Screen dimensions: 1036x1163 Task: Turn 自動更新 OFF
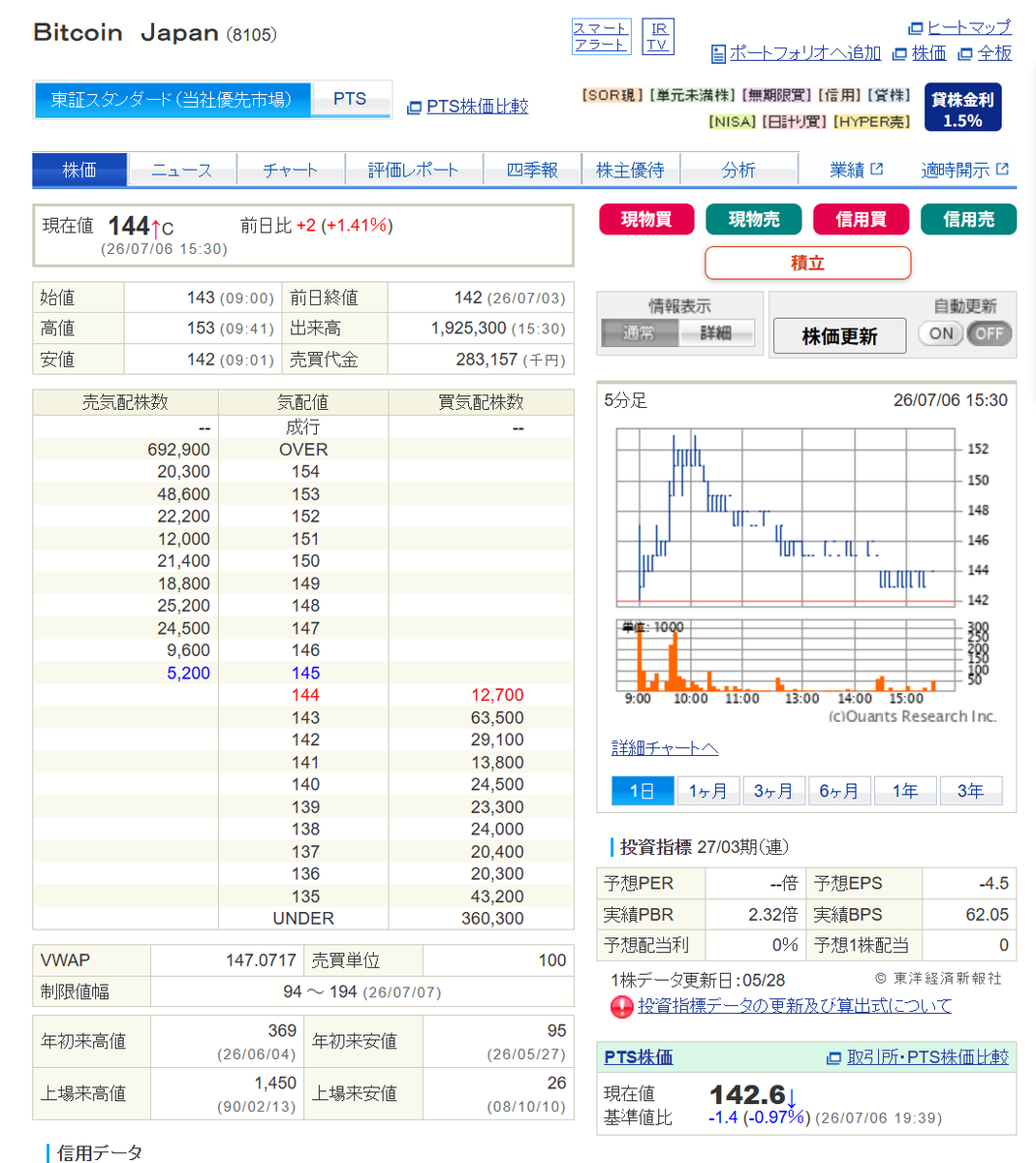(x=989, y=333)
